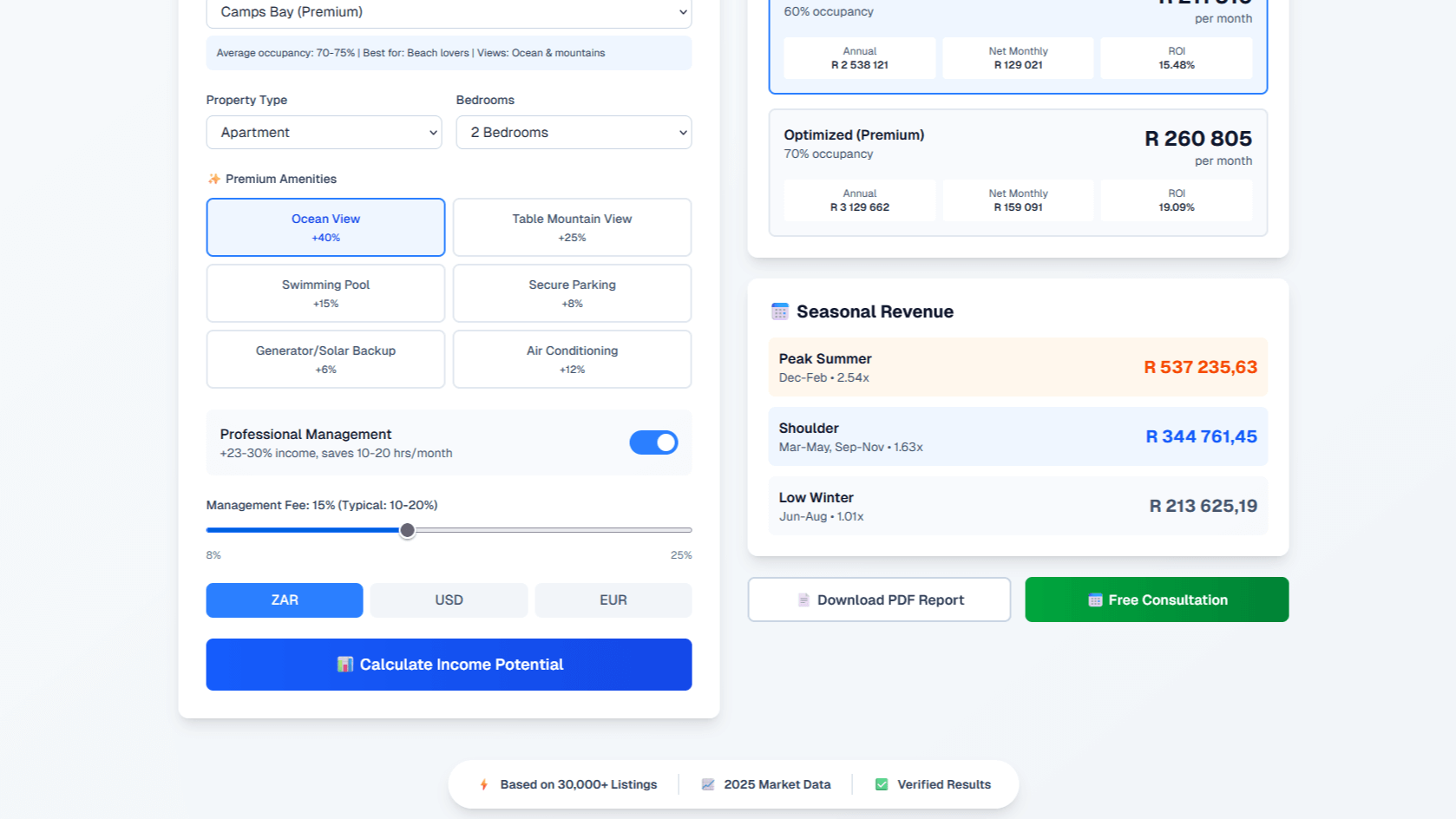Select the EUR currency option
Viewport: 1456px width, 819px height.
(613, 600)
